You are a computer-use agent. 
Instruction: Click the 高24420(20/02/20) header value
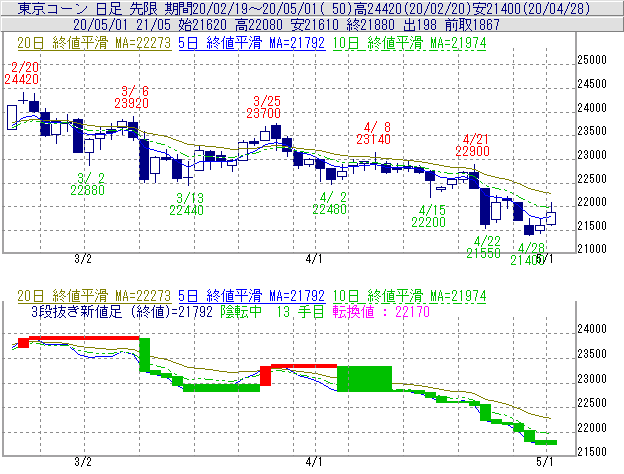pyautogui.click(x=412, y=8)
